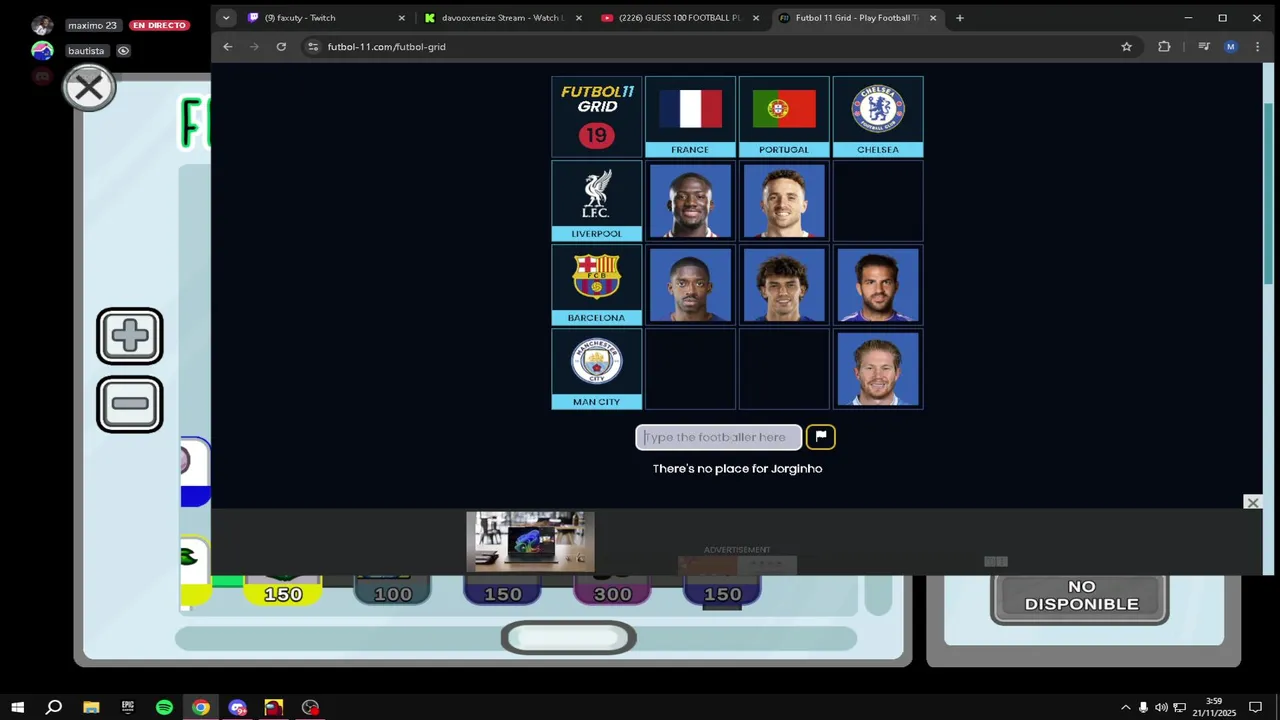
Task: Reload the futbol-11 page
Action: [x=281, y=47]
